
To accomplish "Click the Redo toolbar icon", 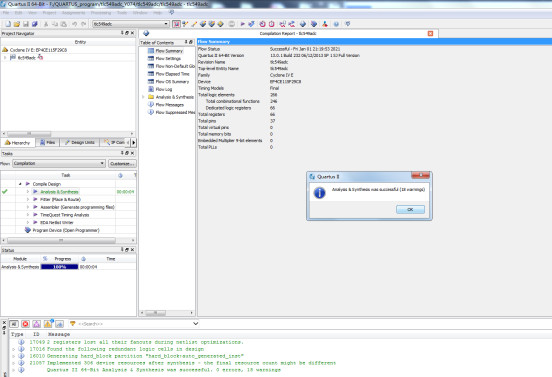I will 83,24.
